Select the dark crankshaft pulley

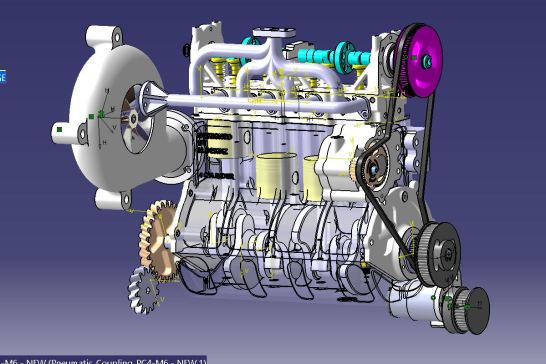click(x=439, y=255)
